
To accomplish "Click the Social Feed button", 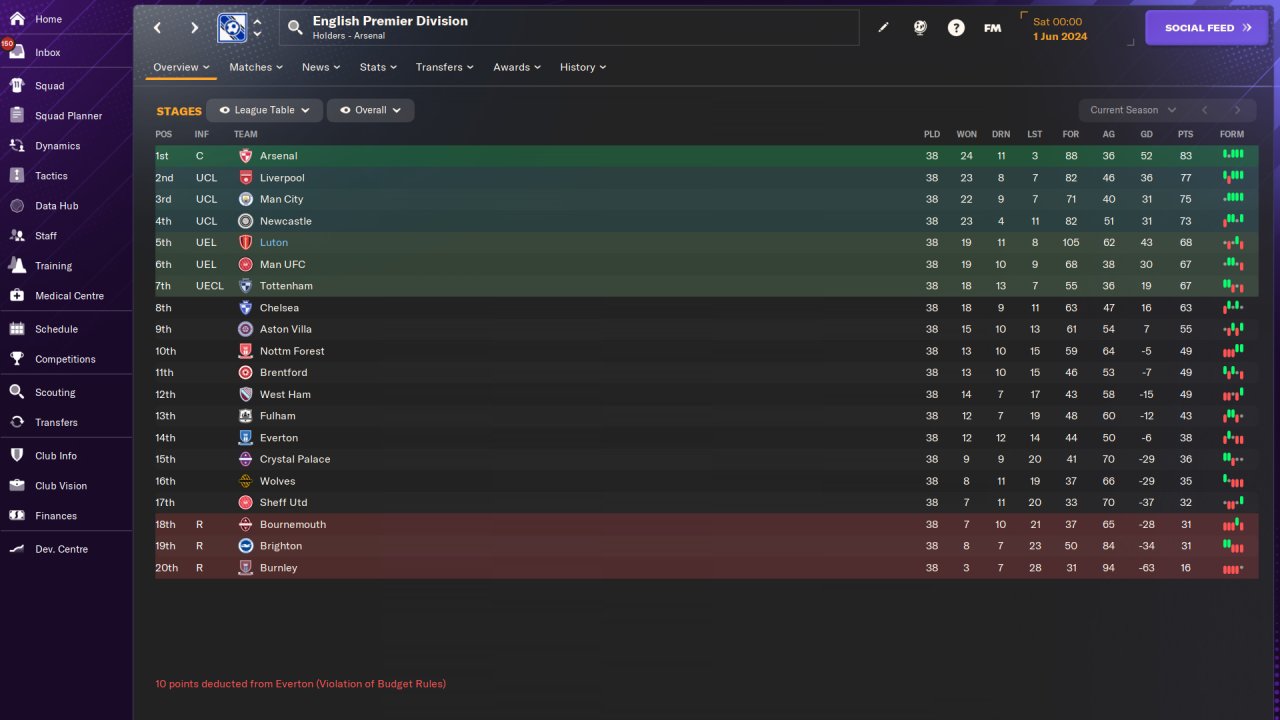I will 1207,28.
